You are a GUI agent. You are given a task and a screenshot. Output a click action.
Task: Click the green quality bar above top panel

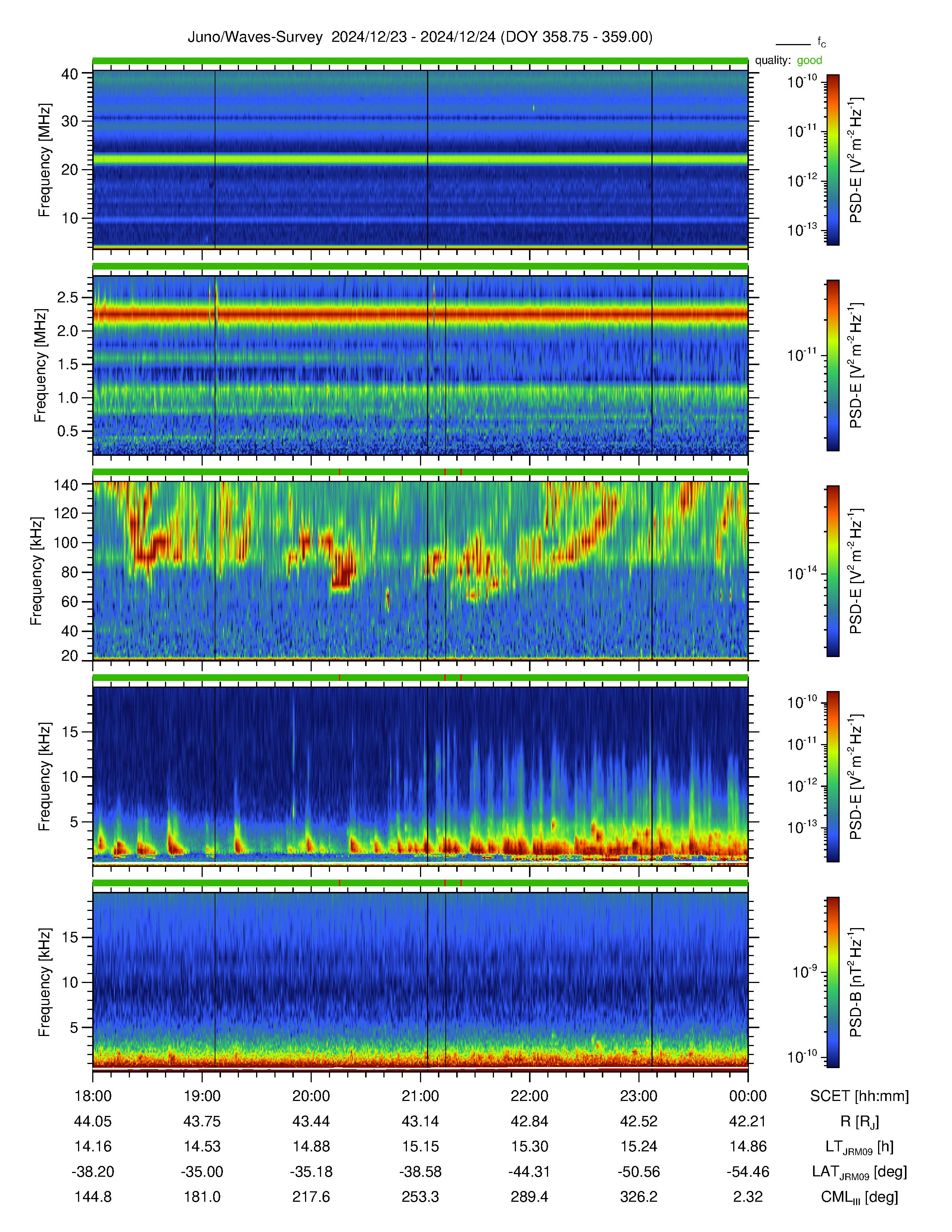coord(420,61)
